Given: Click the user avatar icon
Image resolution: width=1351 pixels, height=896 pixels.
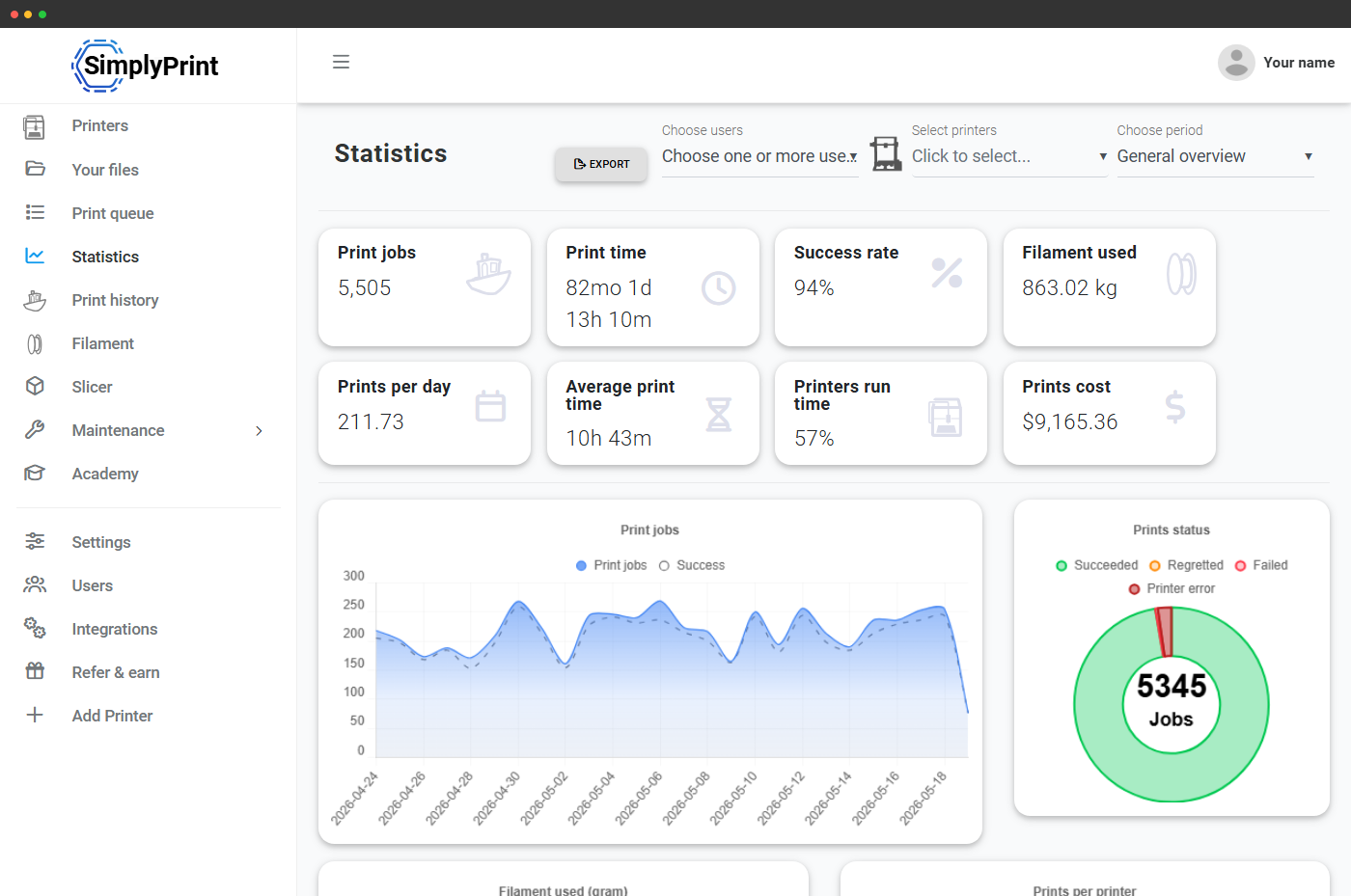Looking at the screenshot, I should pyautogui.click(x=1236, y=63).
